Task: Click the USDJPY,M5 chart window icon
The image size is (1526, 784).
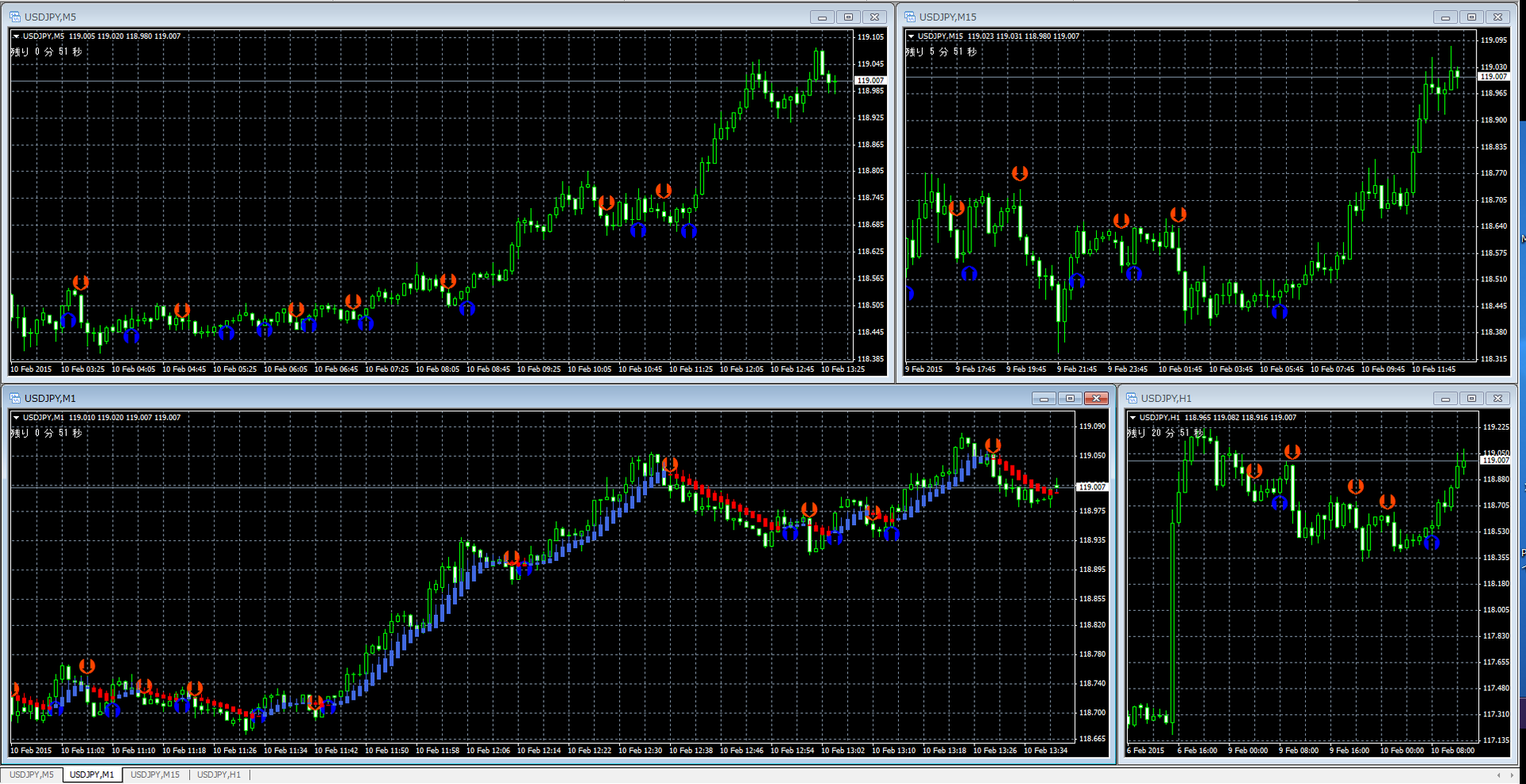Action: 14,17
